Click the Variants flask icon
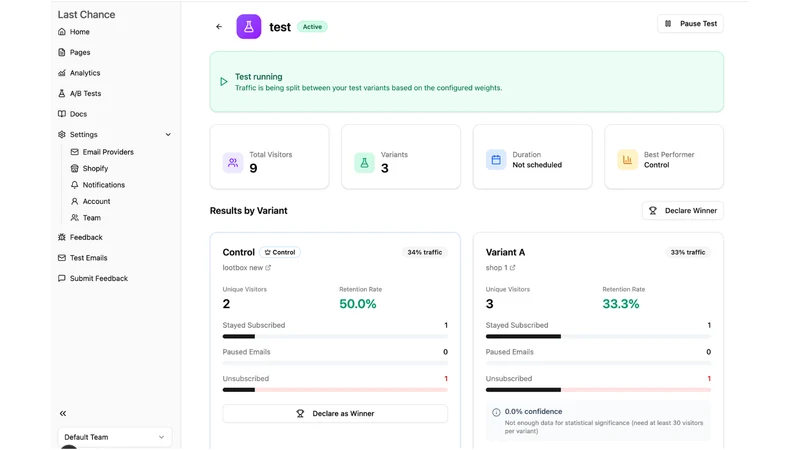The width and height of the screenshot is (800, 450). 364,163
